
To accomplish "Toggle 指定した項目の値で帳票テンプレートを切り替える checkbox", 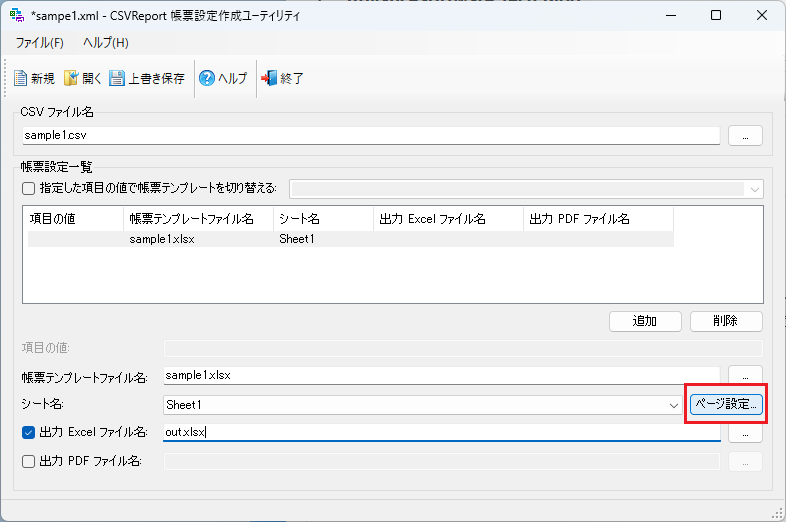I will point(29,189).
